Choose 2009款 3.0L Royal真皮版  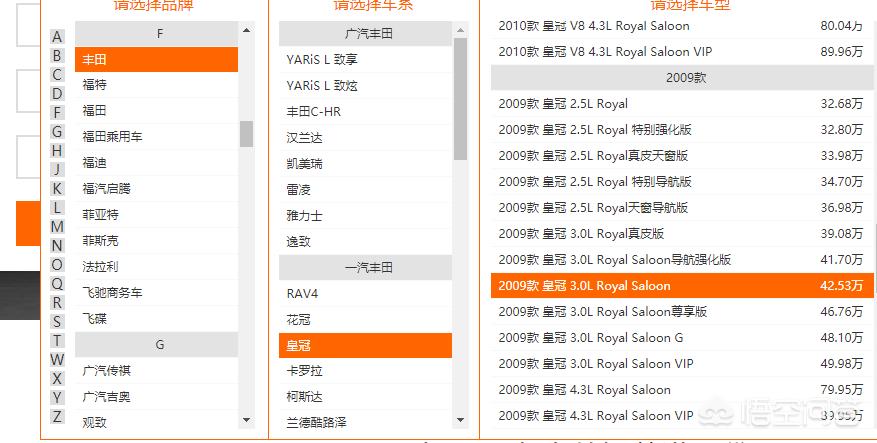(682, 234)
